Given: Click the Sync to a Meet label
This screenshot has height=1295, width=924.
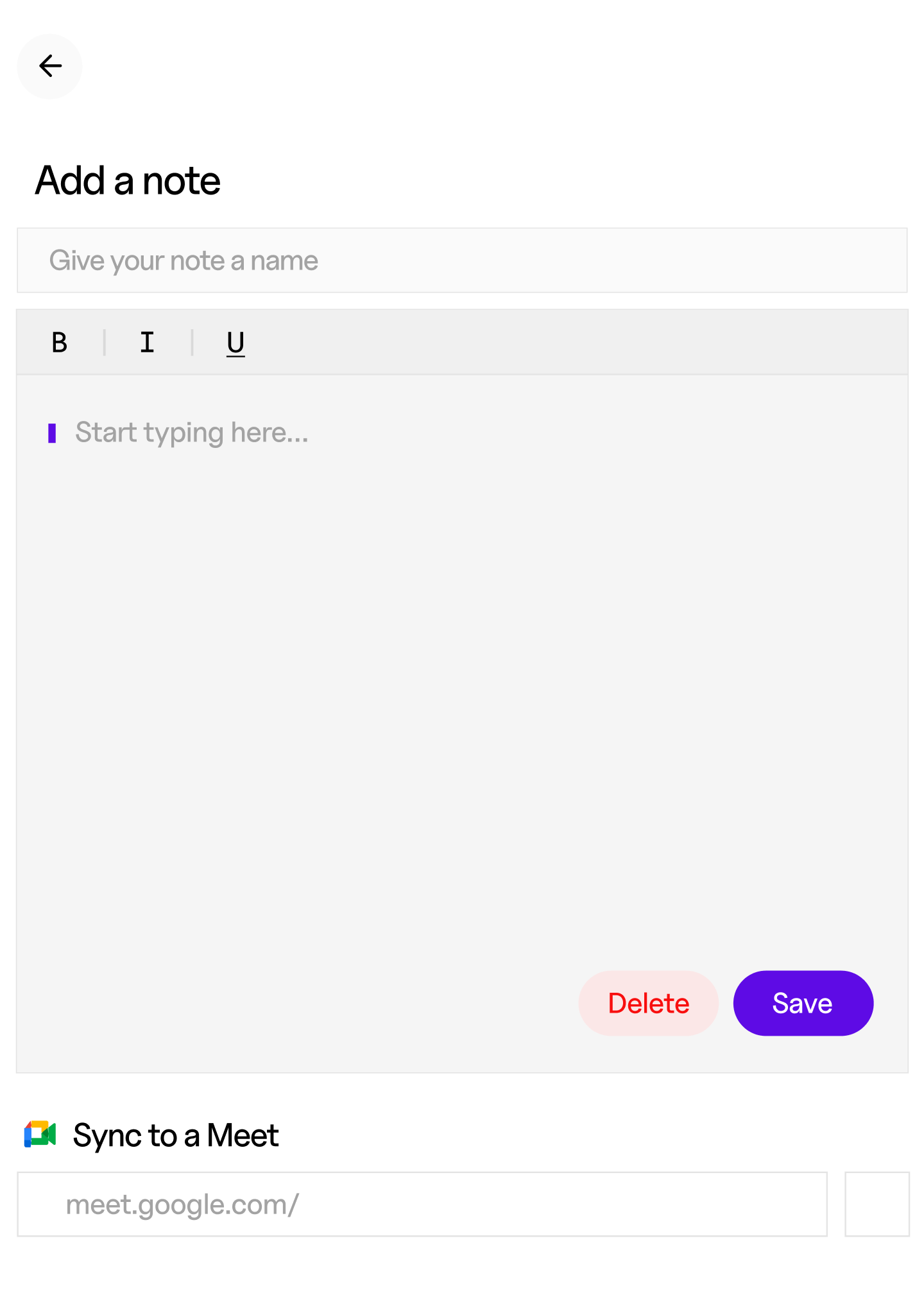Looking at the screenshot, I should pos(176,1135).
